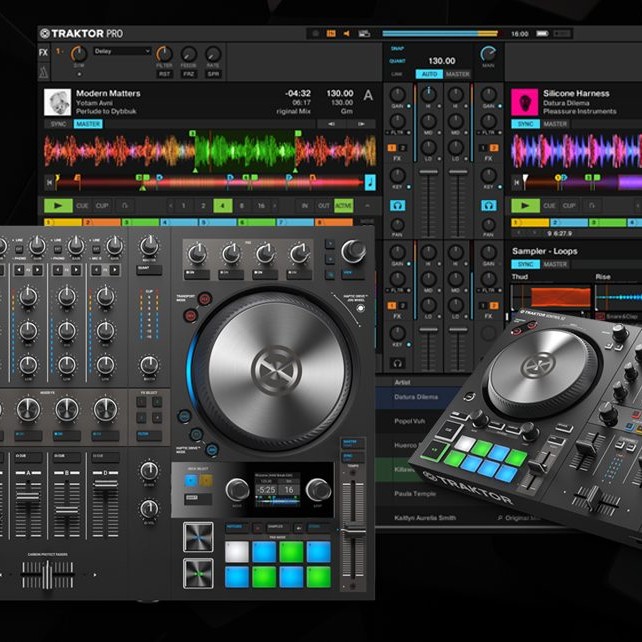Click the battery indicator icon in the header
Image resolution: width=642 pixels, height=642 pixels.
[542, 34]
